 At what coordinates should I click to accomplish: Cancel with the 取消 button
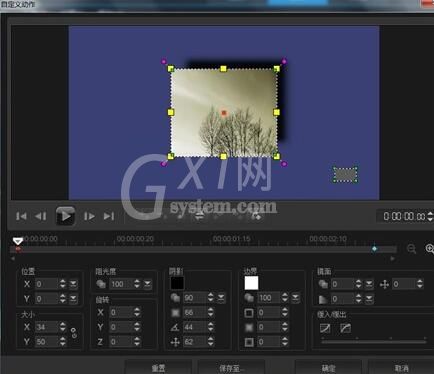(401, 368)
